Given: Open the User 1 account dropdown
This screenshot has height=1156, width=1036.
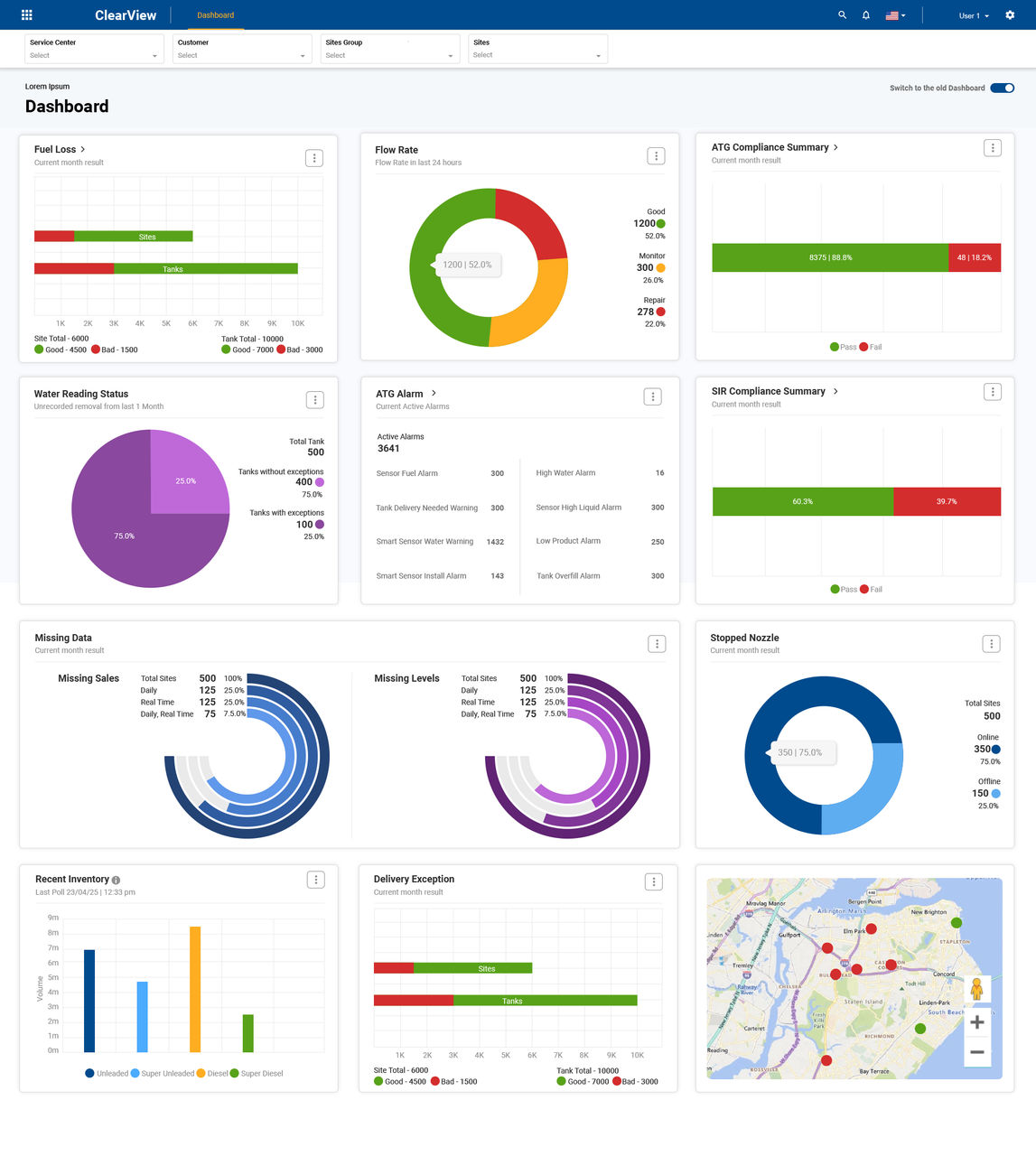Looking at the screenshot, I should pos(974,15).
